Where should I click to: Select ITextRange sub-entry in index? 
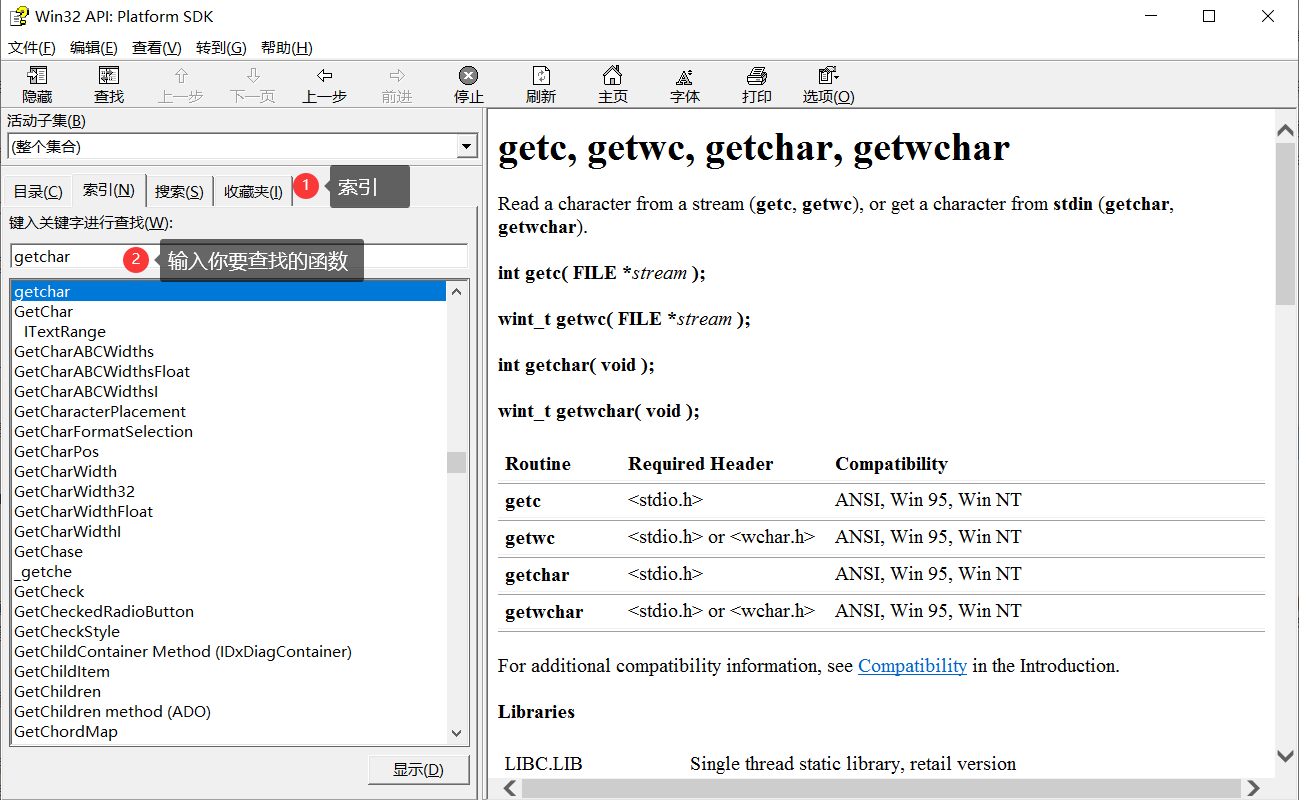point(65,332)
